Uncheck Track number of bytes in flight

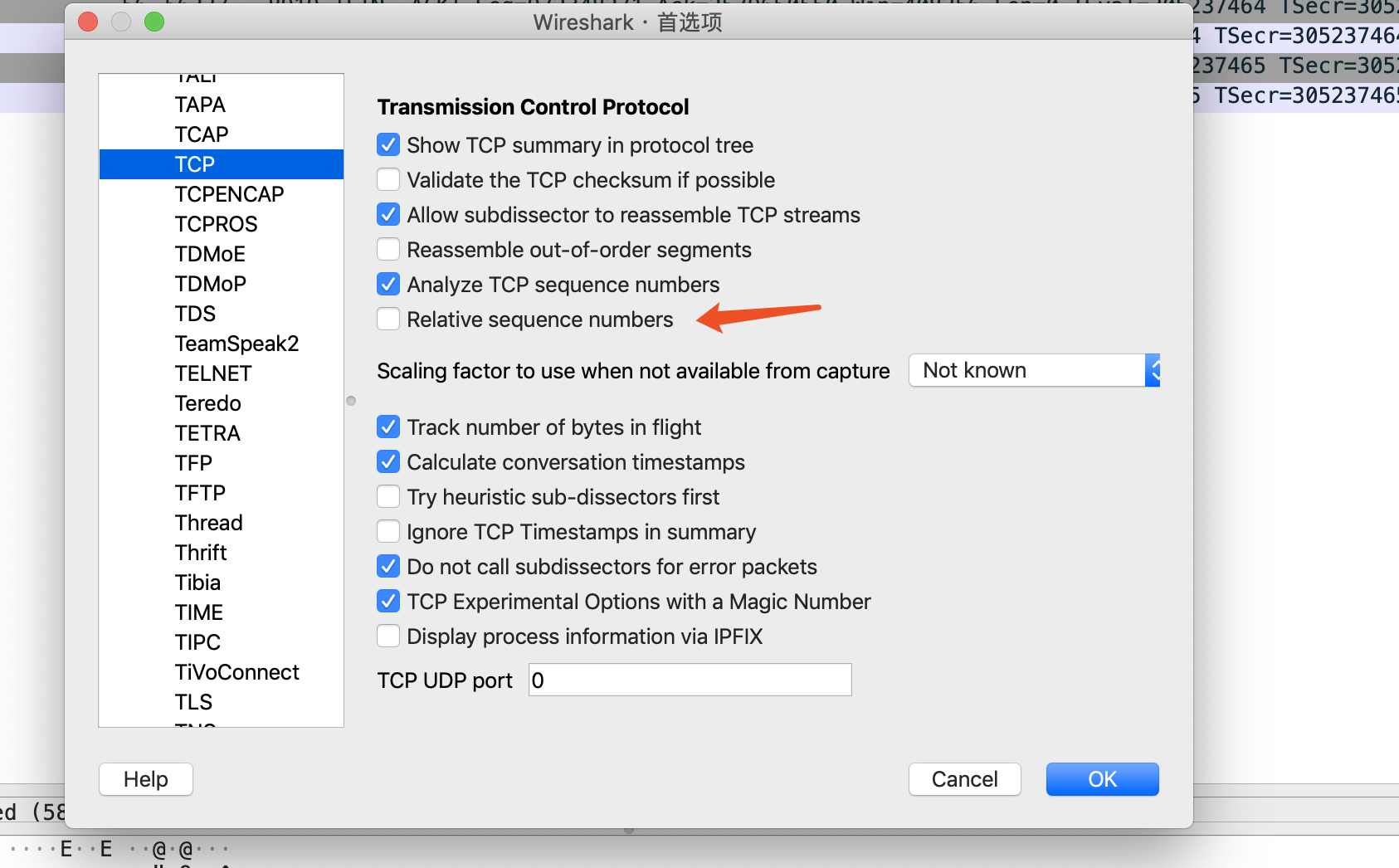tap(388, 427)
